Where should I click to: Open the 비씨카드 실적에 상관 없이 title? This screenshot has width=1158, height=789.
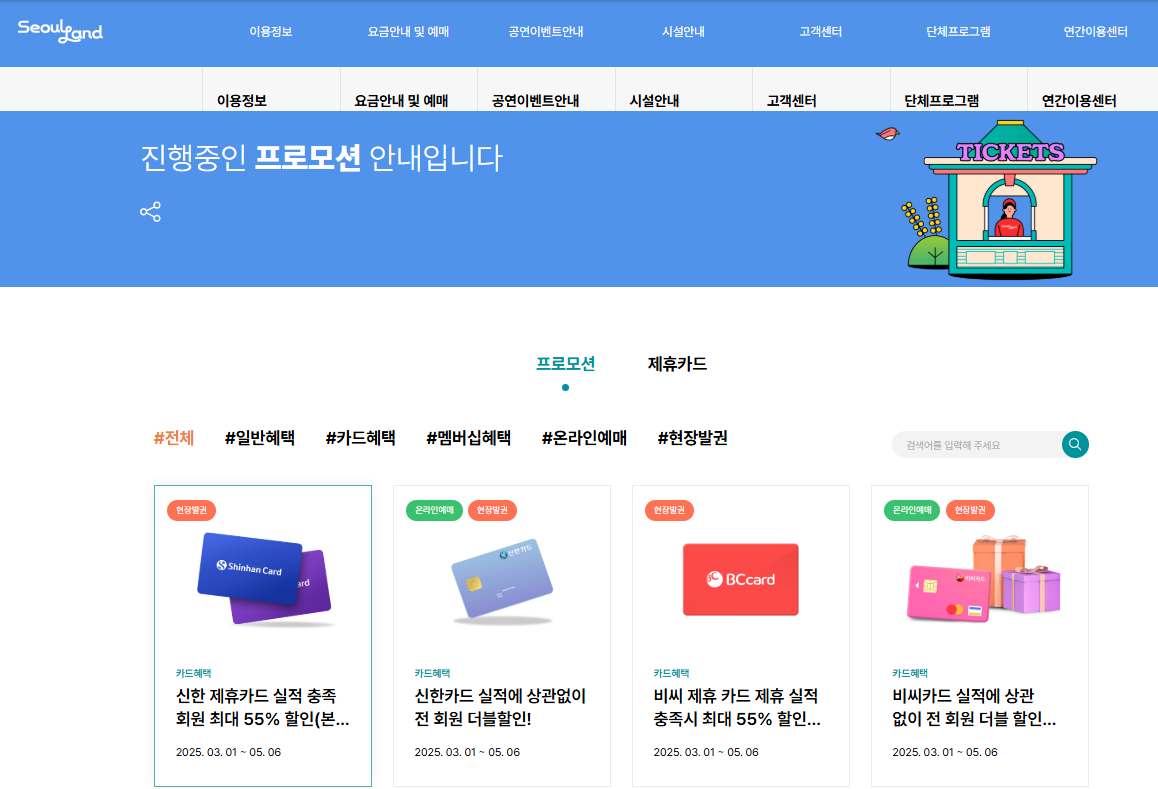[x=974, y=707]
